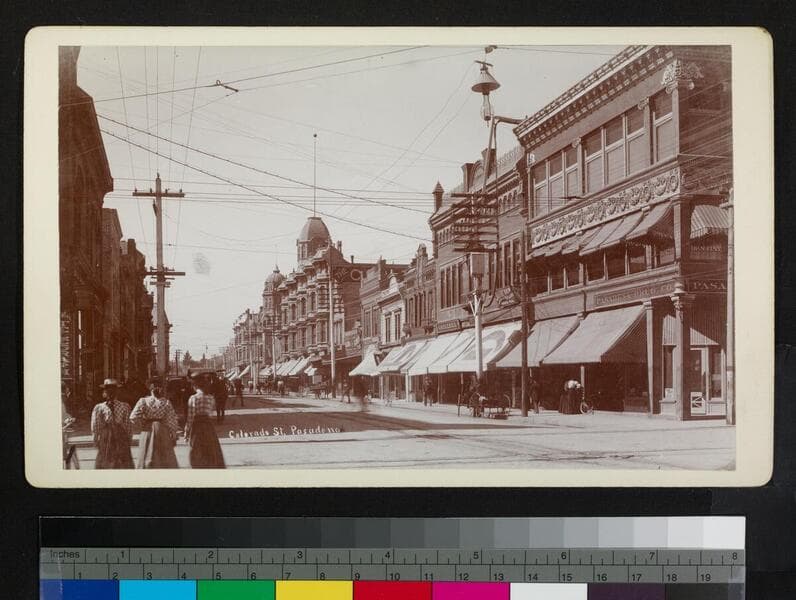
Task: Click the dark blue color patch
Action: pyautogui.click(x=79, y=590)
